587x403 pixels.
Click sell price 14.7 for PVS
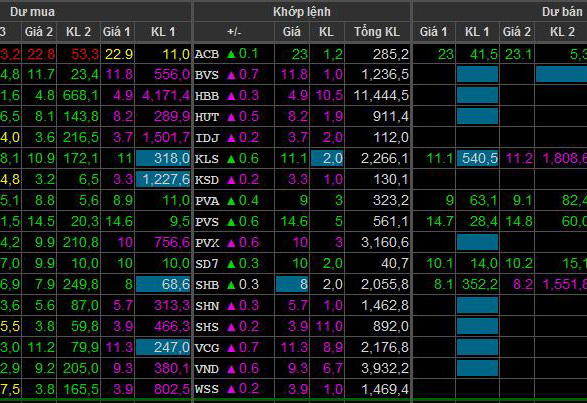click(x=440, y=221)
